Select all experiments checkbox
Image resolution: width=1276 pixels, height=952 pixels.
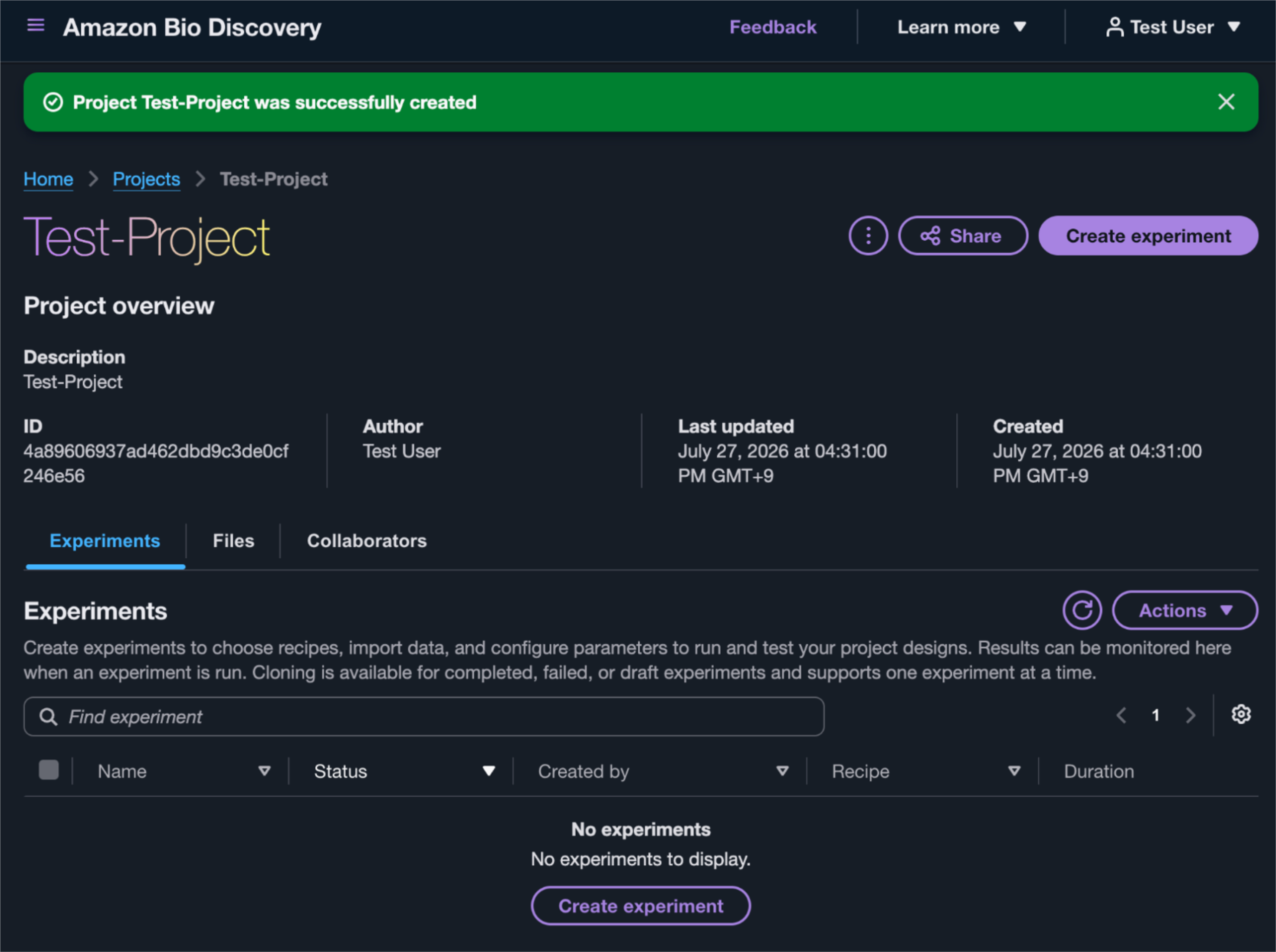[x=49, y=770]
